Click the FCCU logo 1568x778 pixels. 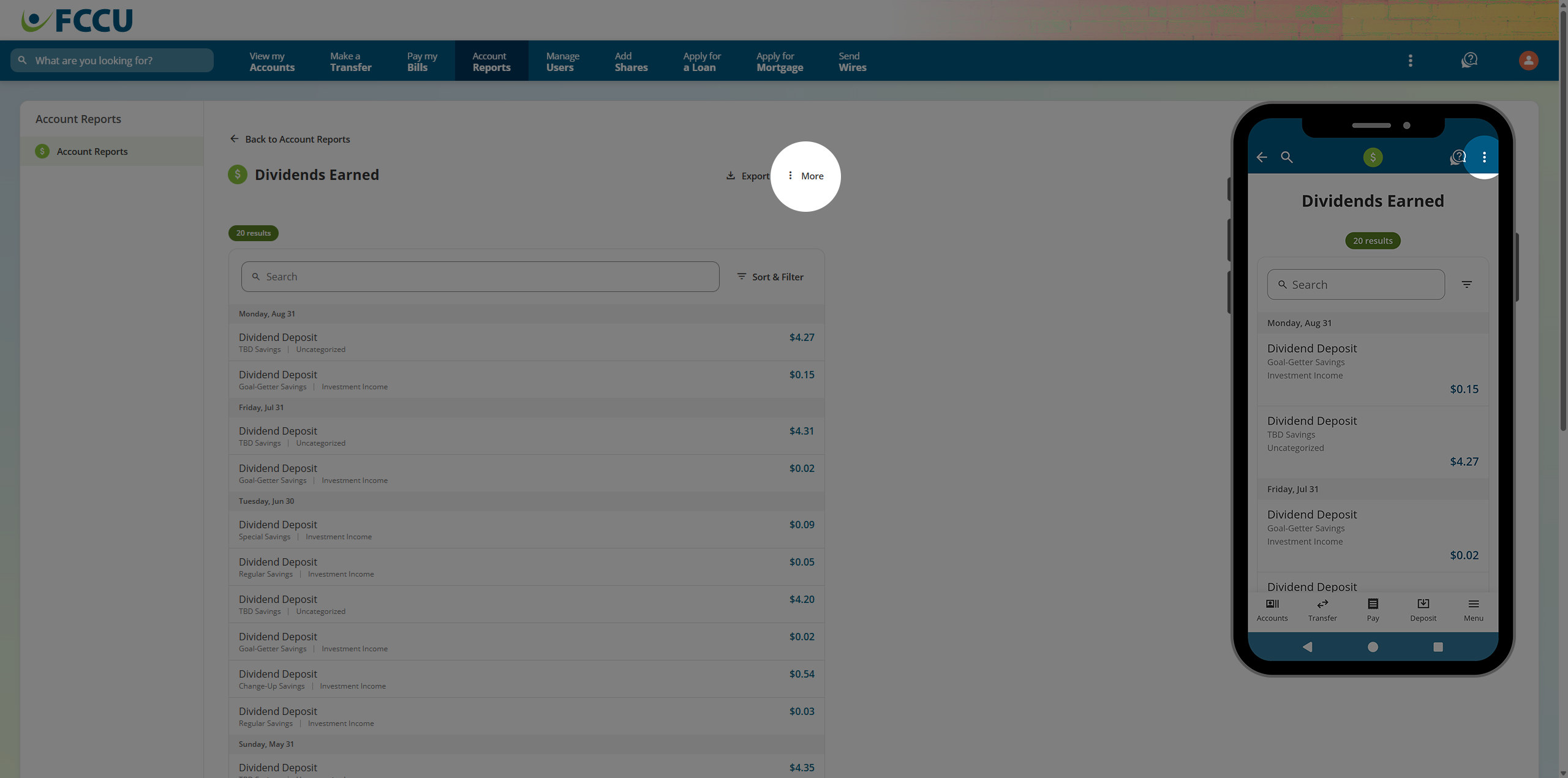point(77,20)
